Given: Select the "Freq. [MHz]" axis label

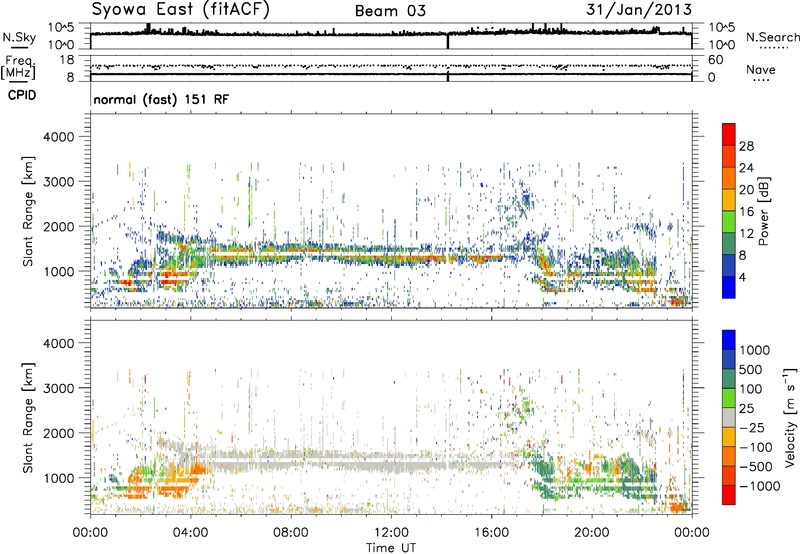Looking at the screenshot, I should [x=18, y=68].
